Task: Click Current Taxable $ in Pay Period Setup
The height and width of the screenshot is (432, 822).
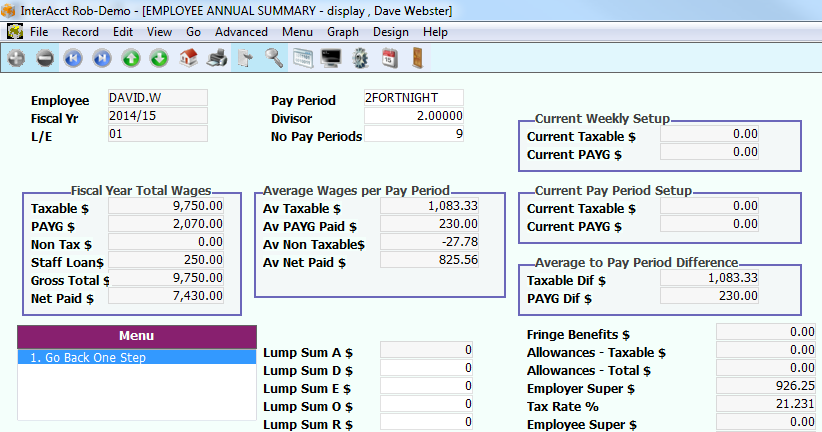Action: point(709,206)
